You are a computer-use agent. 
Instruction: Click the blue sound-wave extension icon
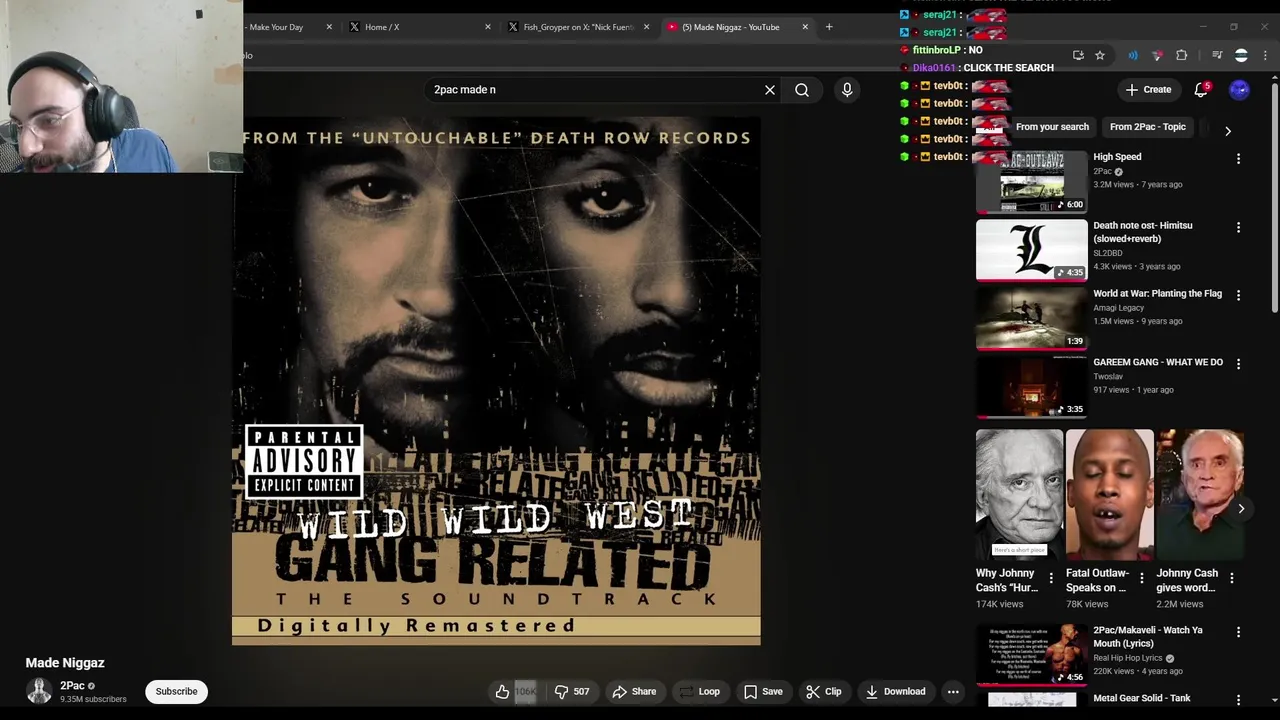pyautogui.click(x=1133, y=56)
